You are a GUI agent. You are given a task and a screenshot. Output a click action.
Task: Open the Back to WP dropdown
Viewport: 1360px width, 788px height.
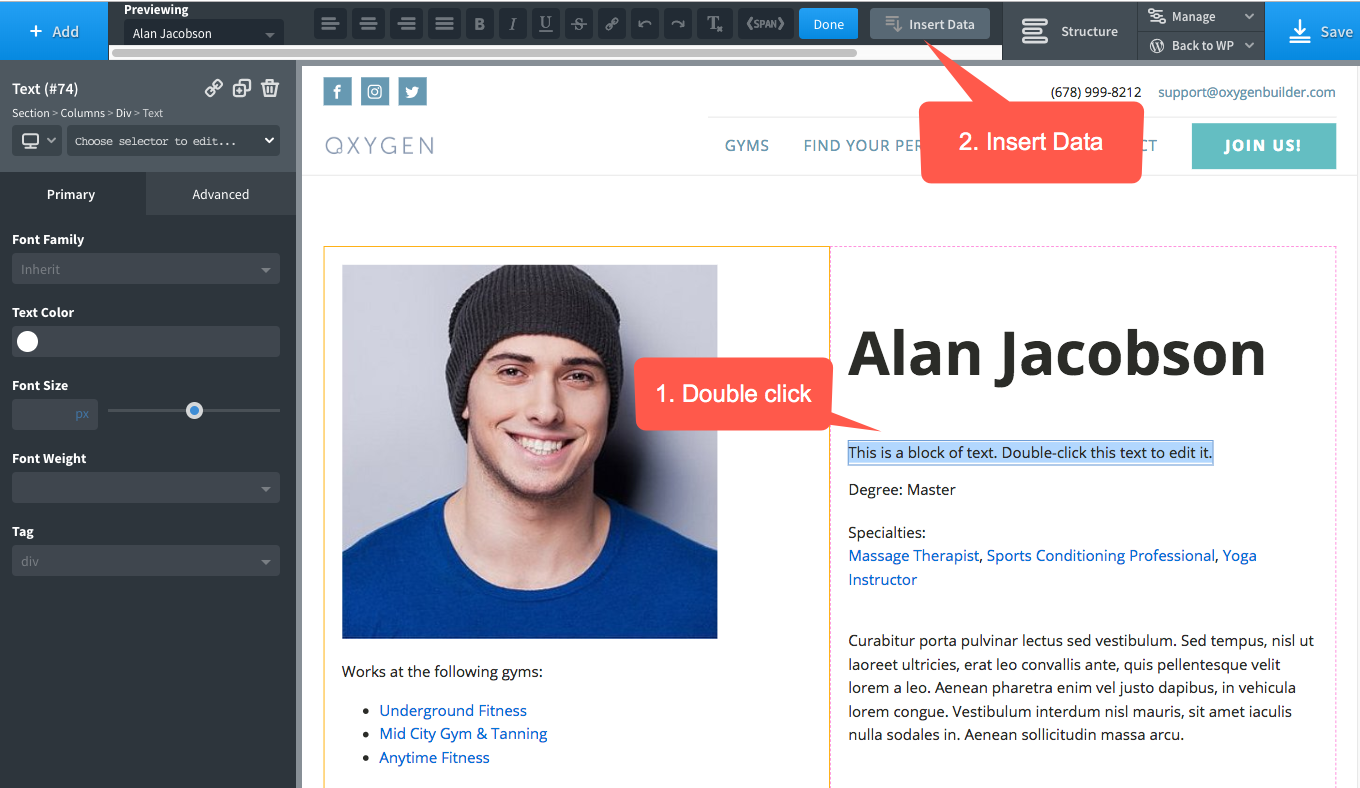coord(1201,45)
